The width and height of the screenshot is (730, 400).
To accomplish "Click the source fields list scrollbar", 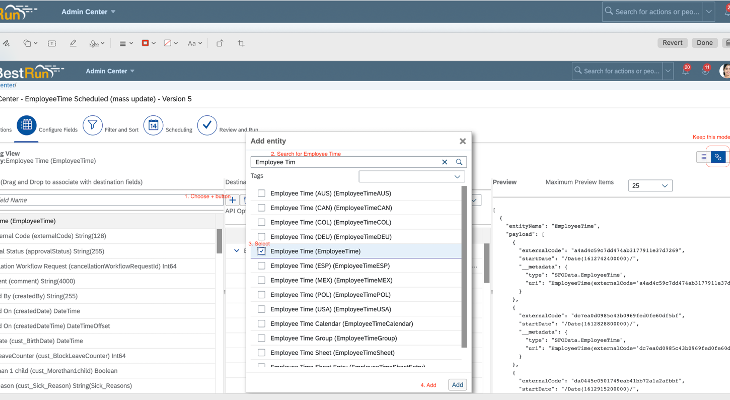I will [219, 241].
